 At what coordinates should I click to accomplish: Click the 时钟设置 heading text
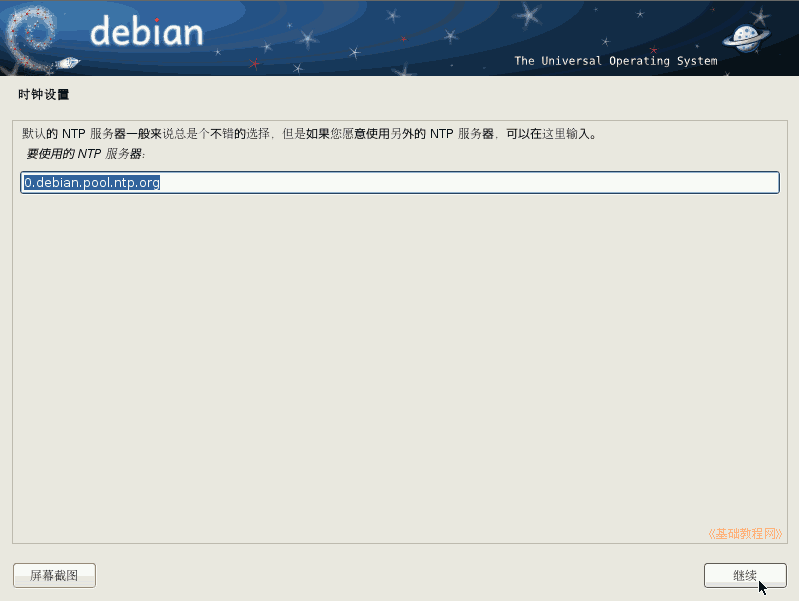tap(44, 94)
